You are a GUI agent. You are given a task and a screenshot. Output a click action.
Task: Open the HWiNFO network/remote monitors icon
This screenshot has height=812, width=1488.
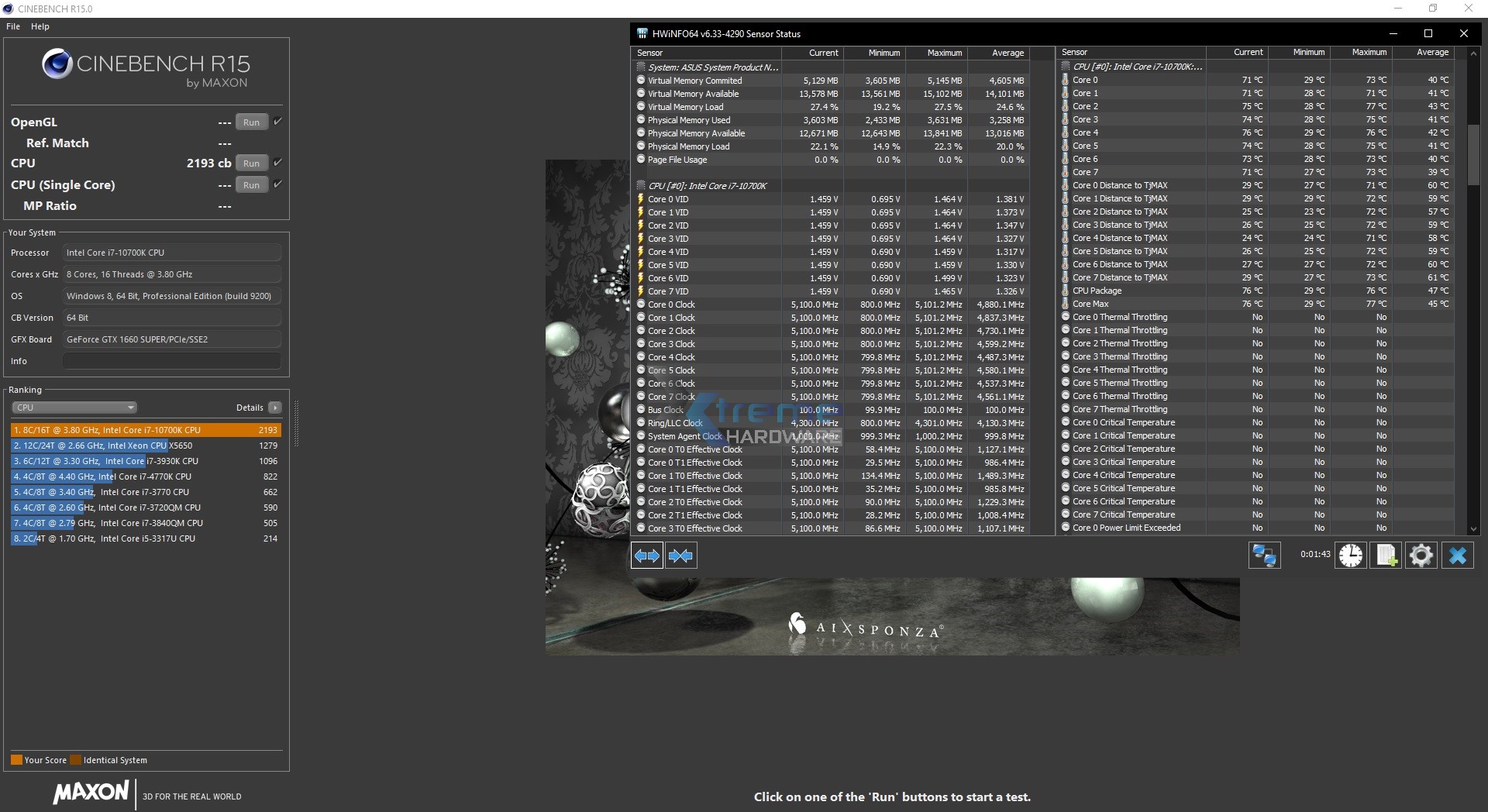(x=1264, y=556)
